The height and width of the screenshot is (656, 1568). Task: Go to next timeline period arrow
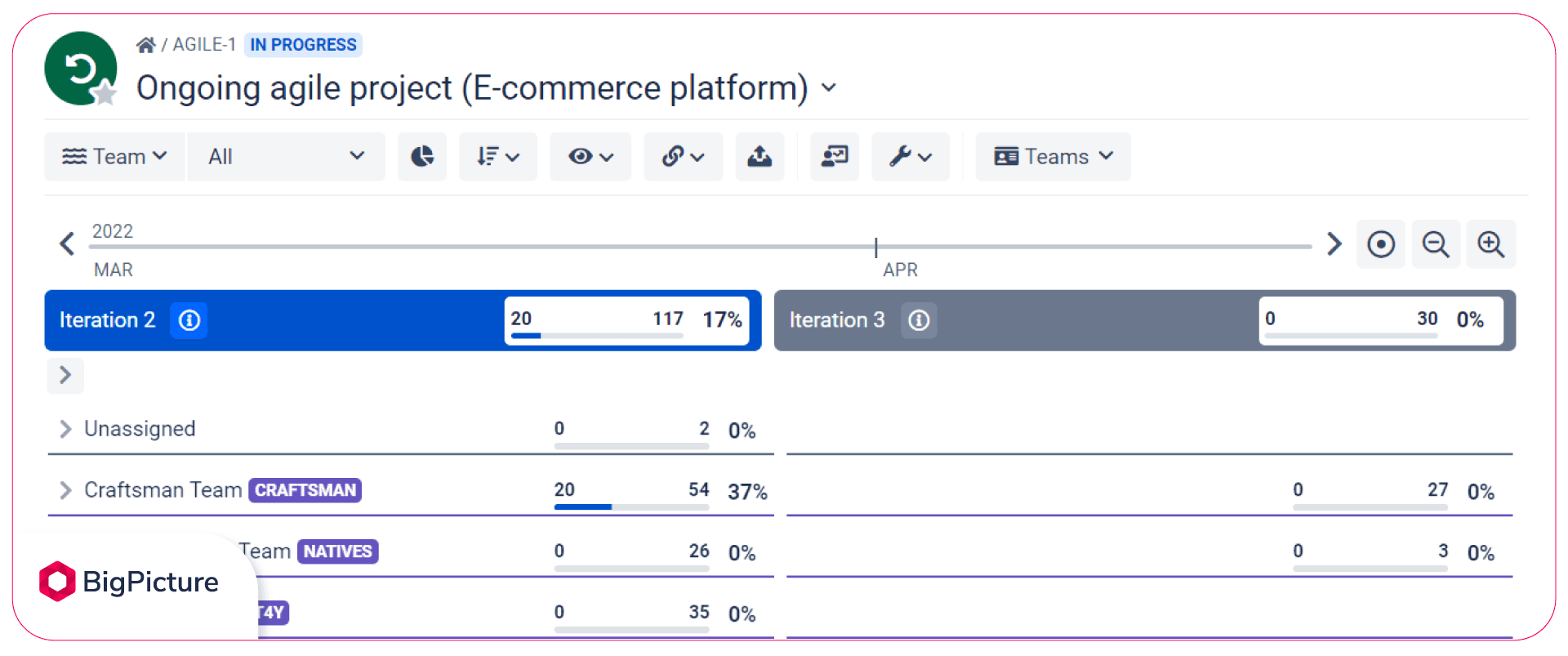click(x=1334, y=243)
